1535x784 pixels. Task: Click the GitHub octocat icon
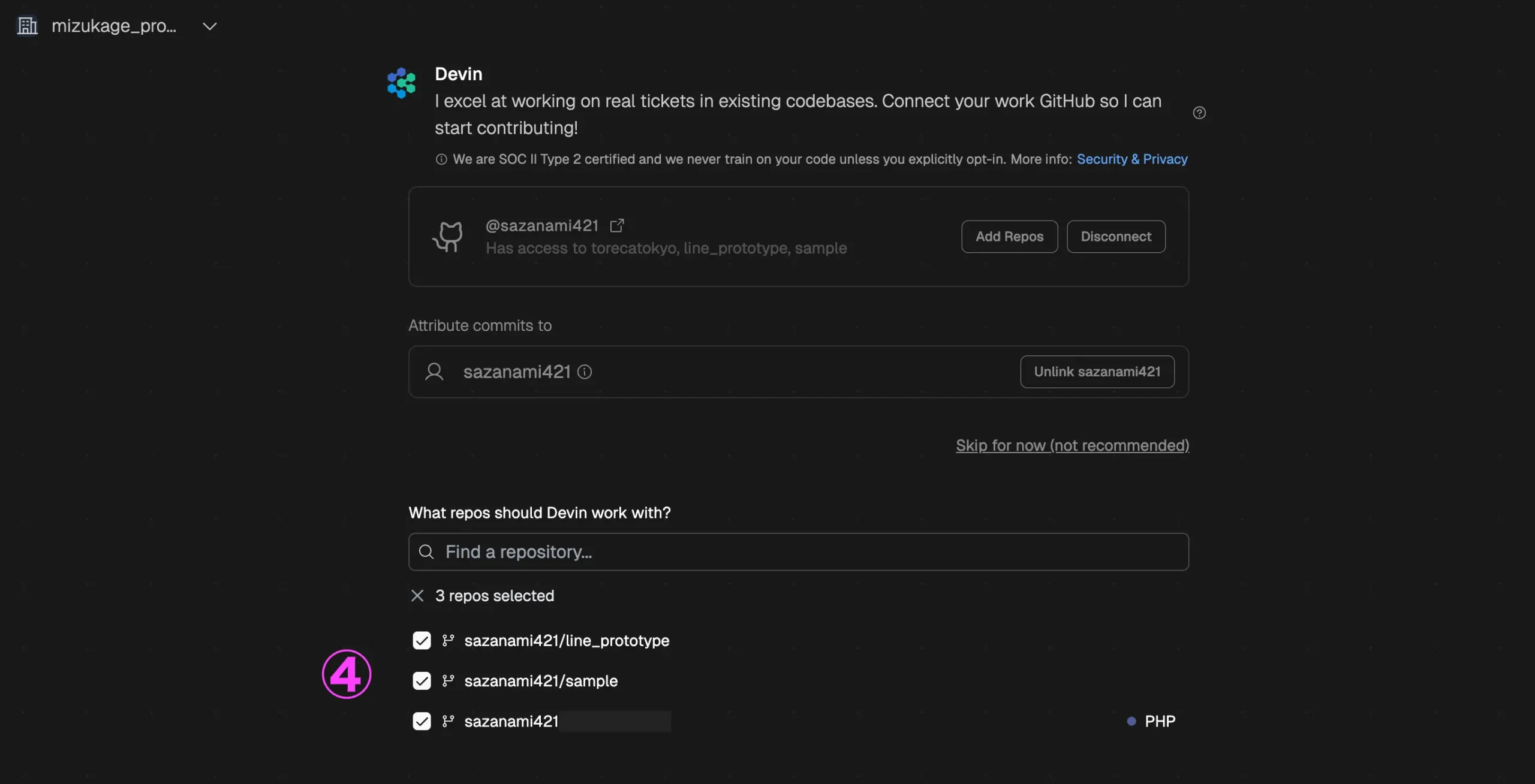(x=447, y=236)
